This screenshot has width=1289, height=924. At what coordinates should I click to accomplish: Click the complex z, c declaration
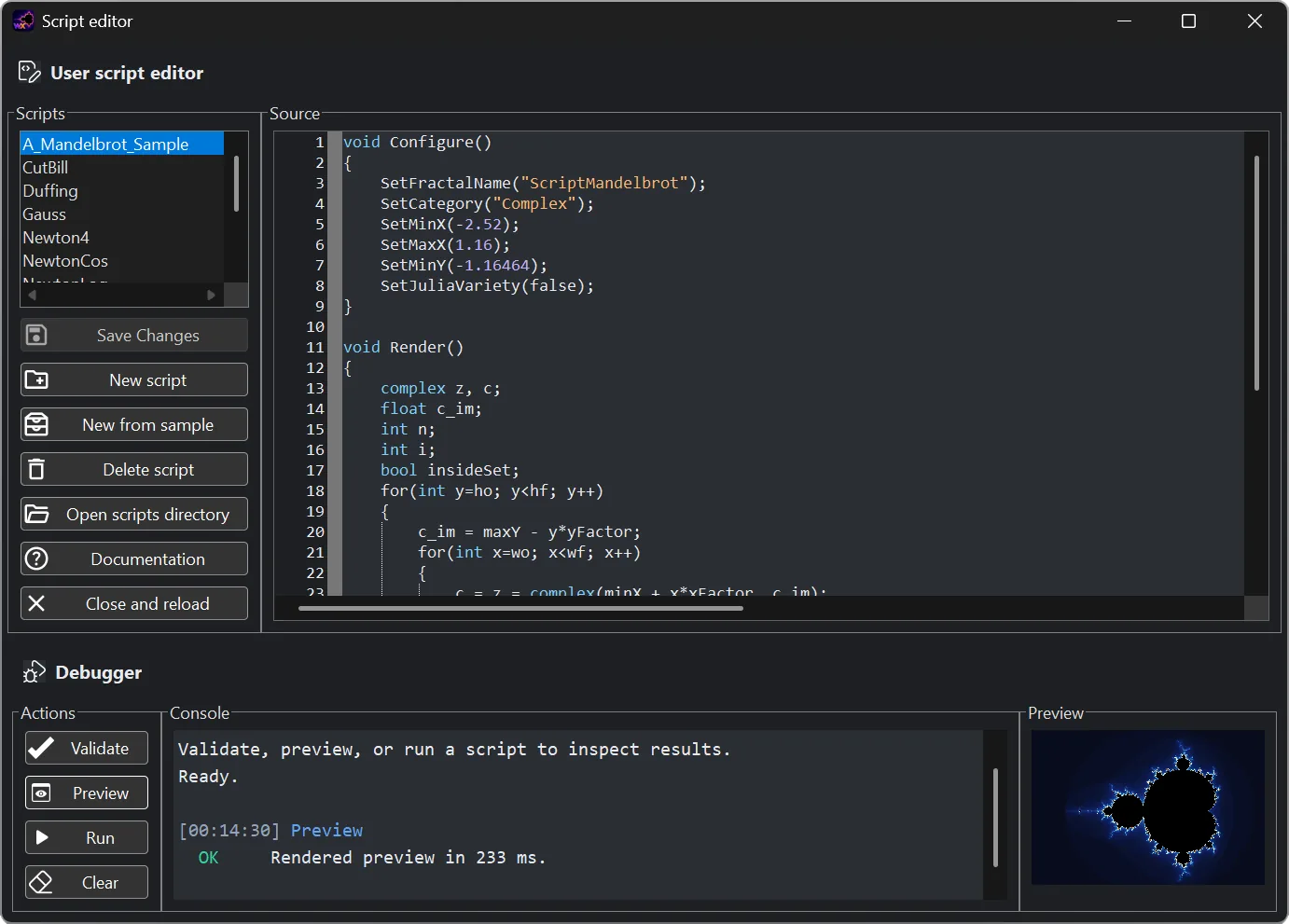(440, 388)
